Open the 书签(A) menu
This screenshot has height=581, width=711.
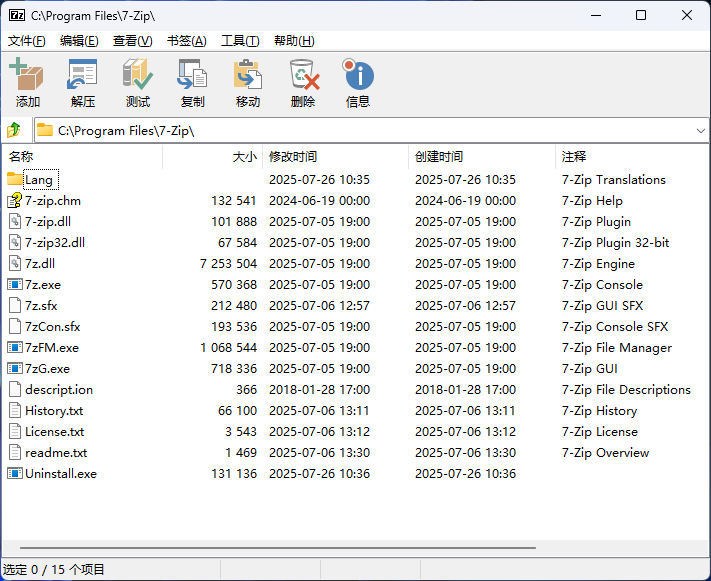coord(186,41)
